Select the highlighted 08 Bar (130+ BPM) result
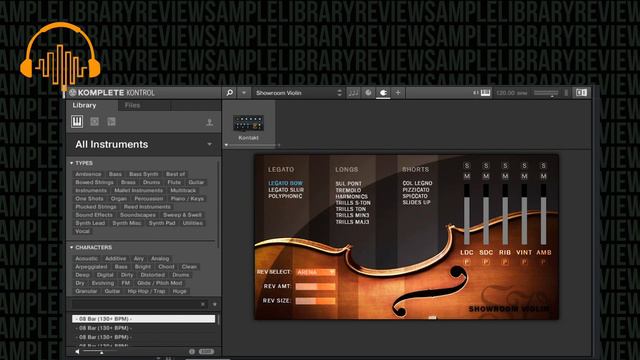This screenshot has height=360, width=640. [x=143, y=319]
